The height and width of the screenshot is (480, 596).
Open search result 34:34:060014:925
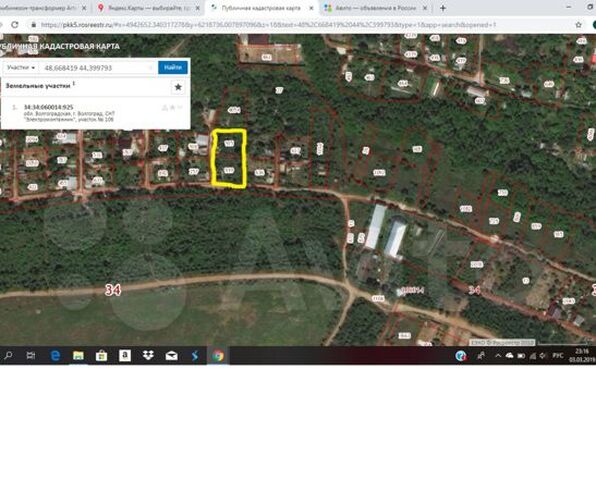coord(48,107)
